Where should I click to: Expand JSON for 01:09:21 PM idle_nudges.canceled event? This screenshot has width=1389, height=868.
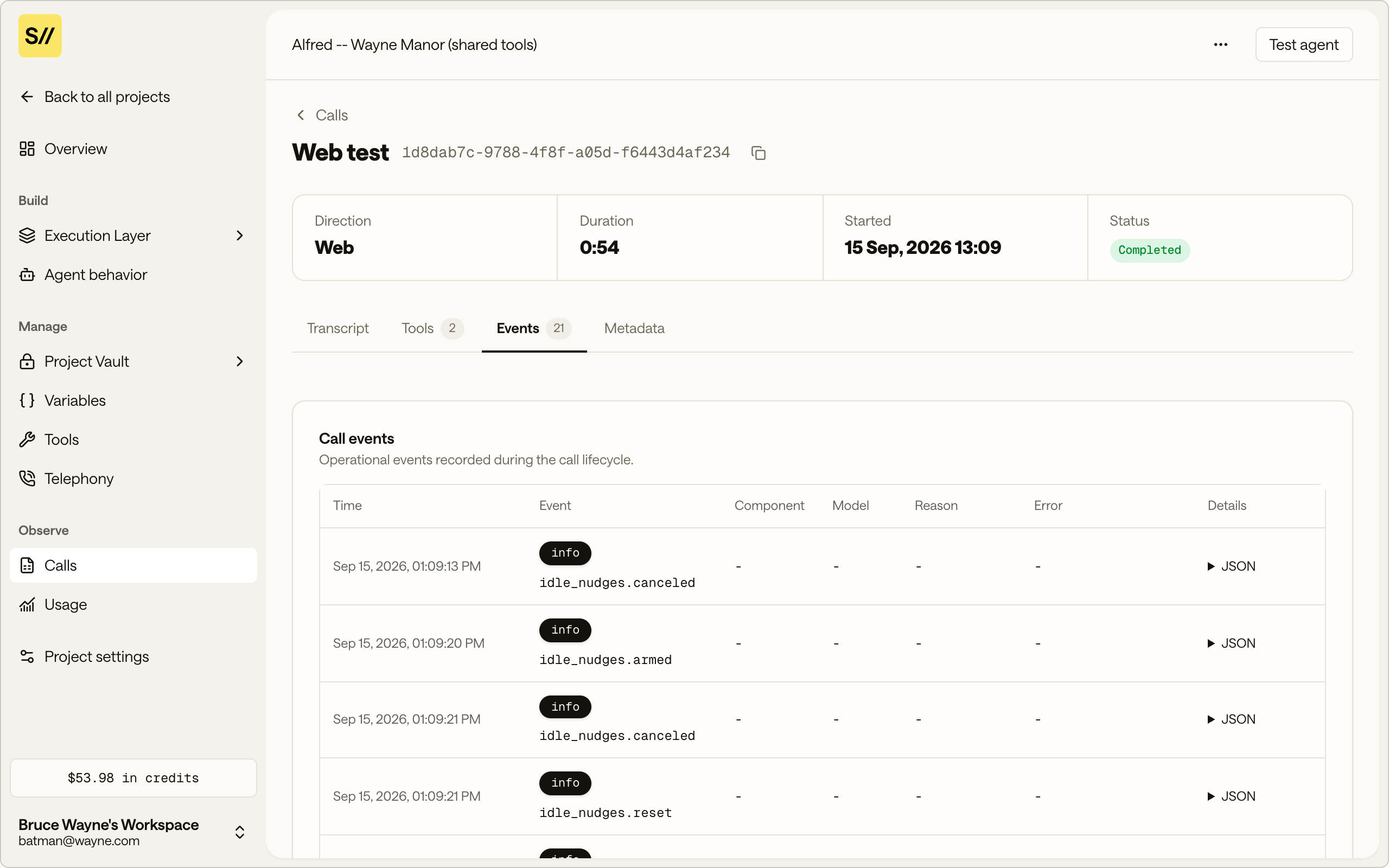(x=1231, y=719)
